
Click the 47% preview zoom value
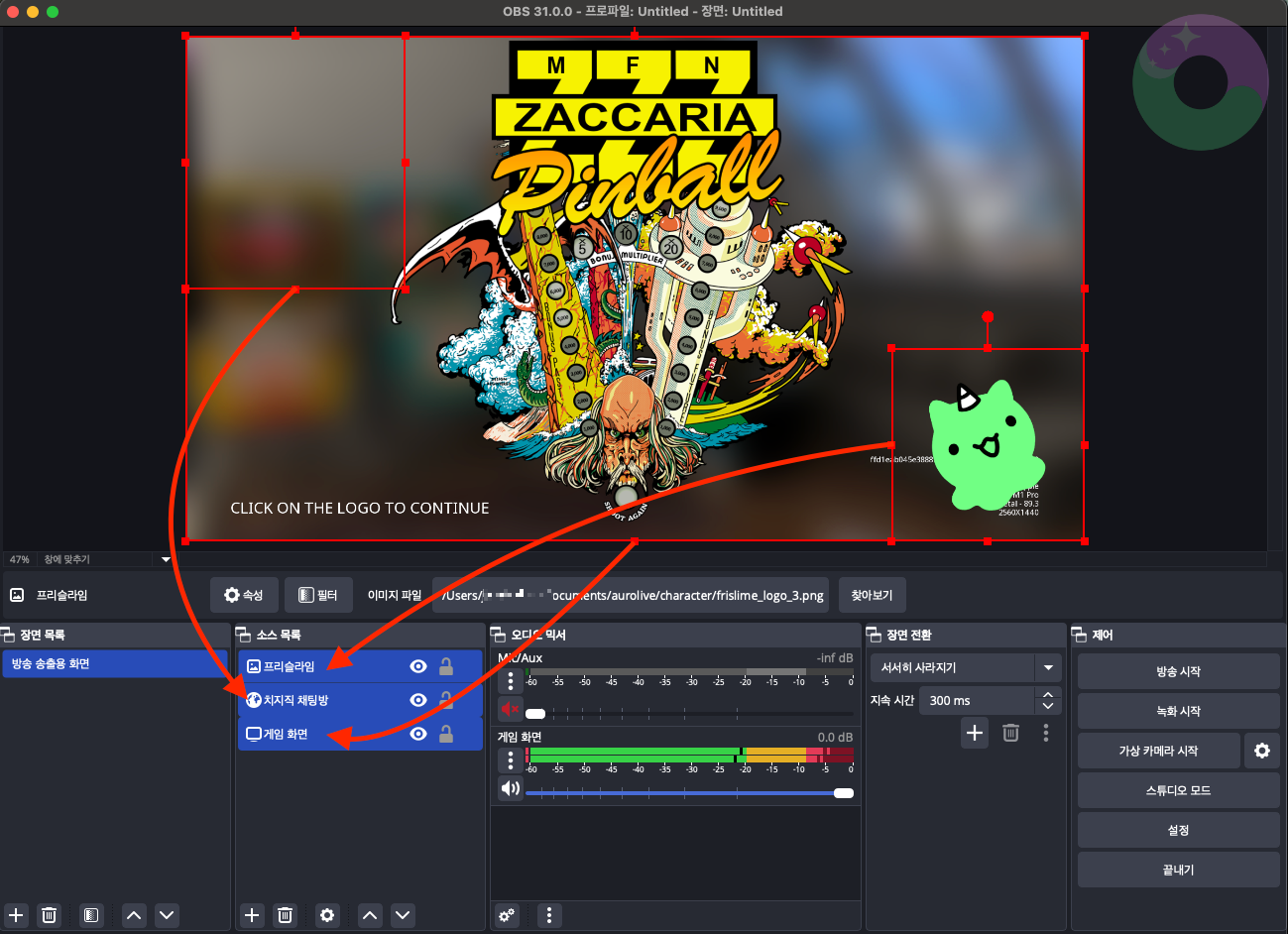click(x=20, y=559)
